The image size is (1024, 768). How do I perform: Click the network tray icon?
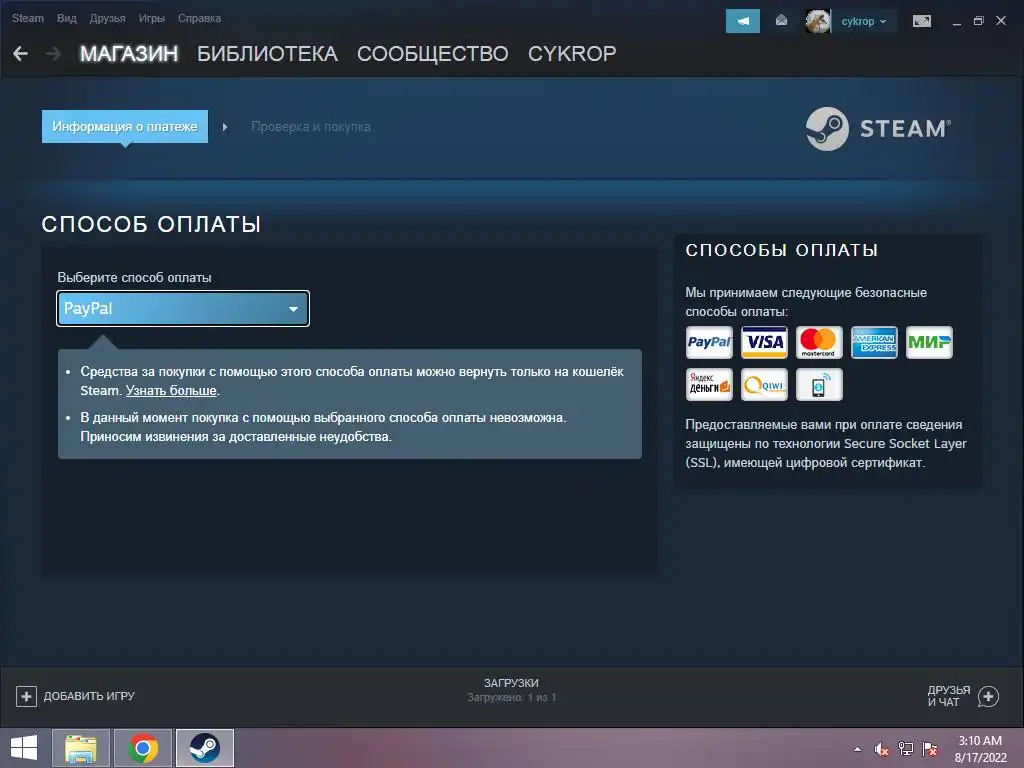coord(906,749)
